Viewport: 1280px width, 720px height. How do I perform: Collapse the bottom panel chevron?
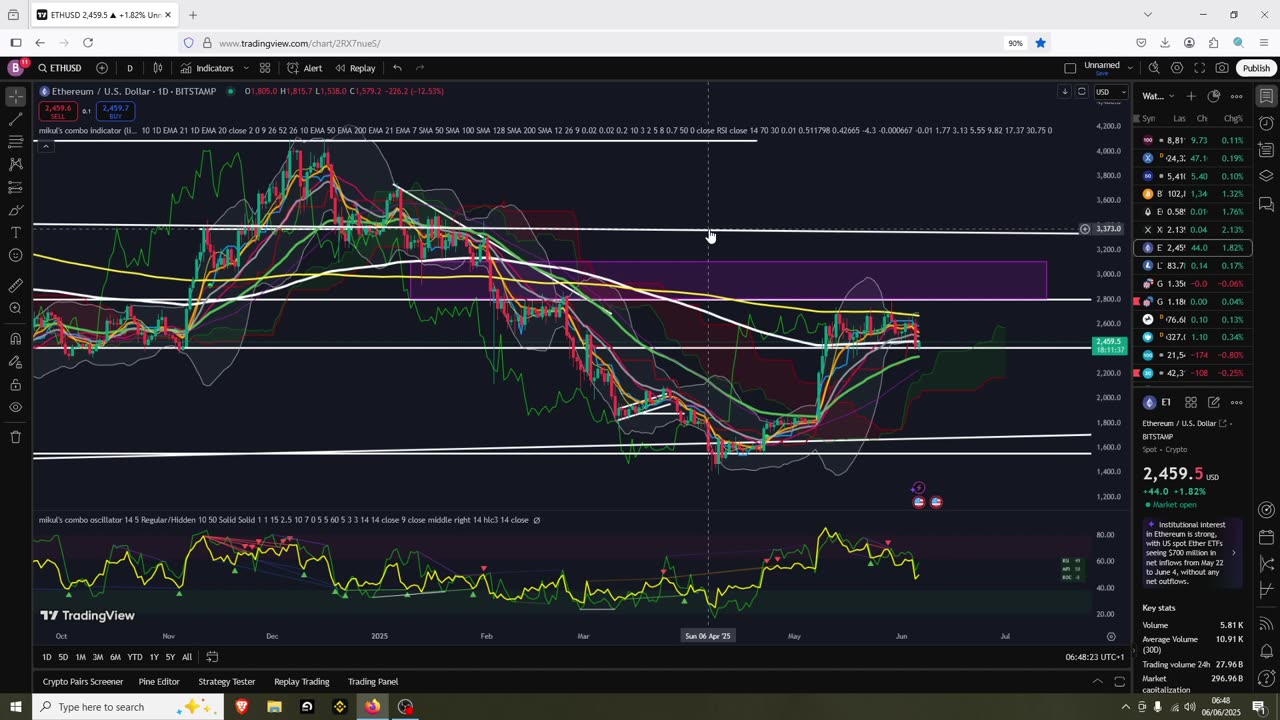[x=1097, y=682]
